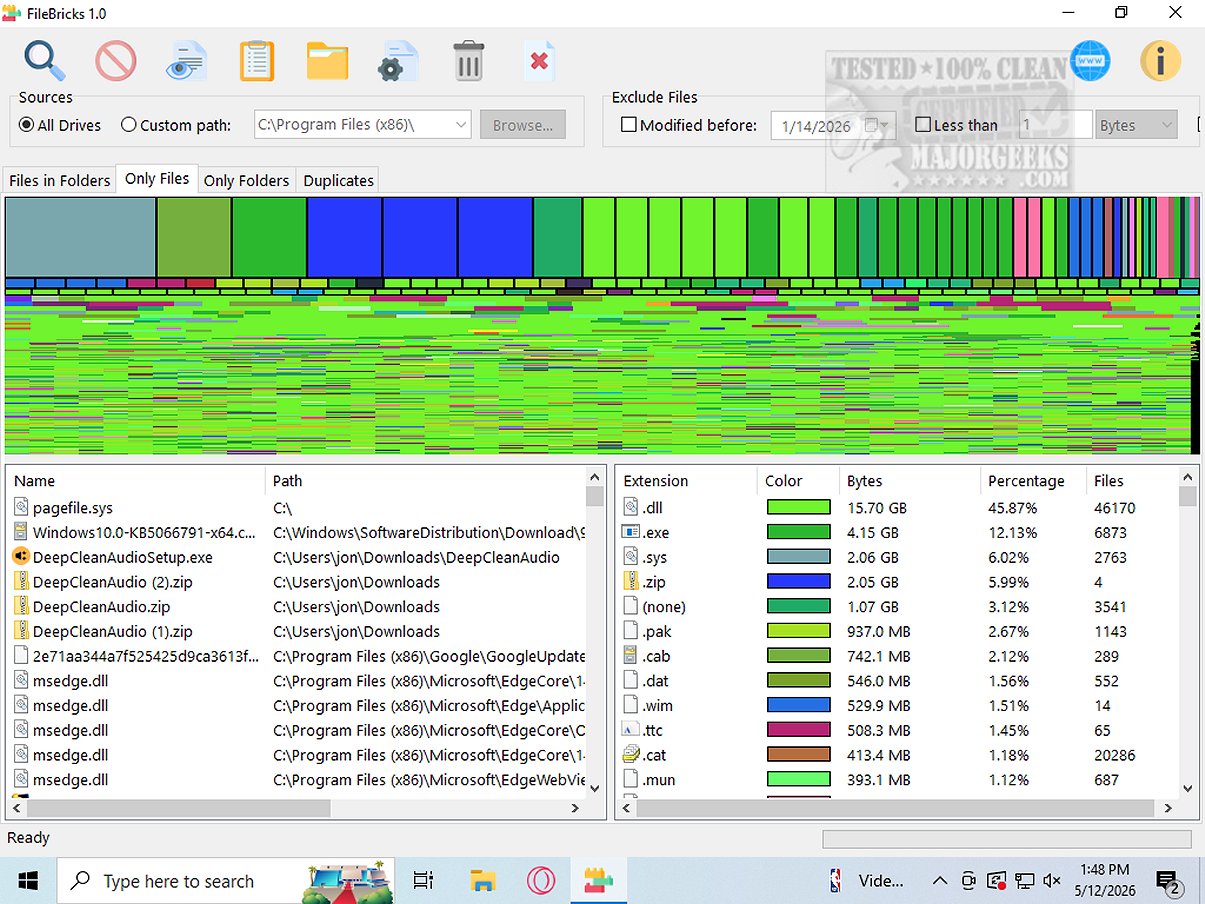Image resolution: width=1205 pixels, height=904 pixels.
Task: Click the red stop scan icon
Action: coord(116,61)
